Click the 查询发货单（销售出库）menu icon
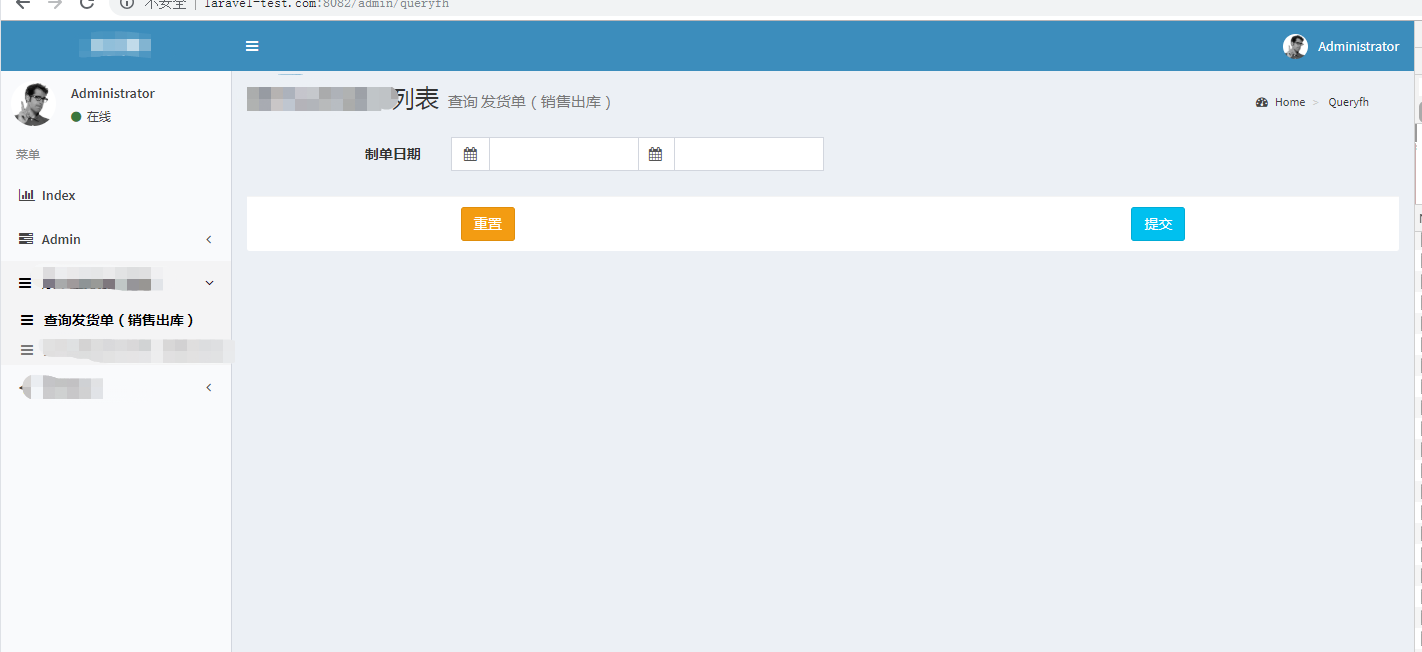The width and height of the screenshot is (1422, 652). pos(26,320)
